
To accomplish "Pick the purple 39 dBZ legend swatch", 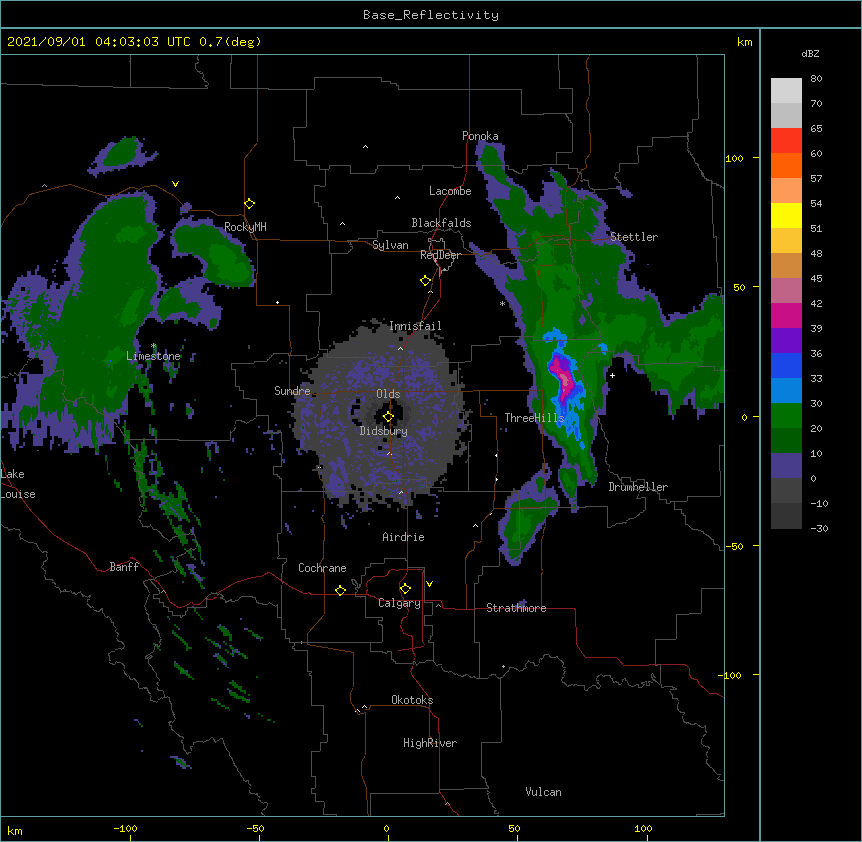I will [786, 341].
